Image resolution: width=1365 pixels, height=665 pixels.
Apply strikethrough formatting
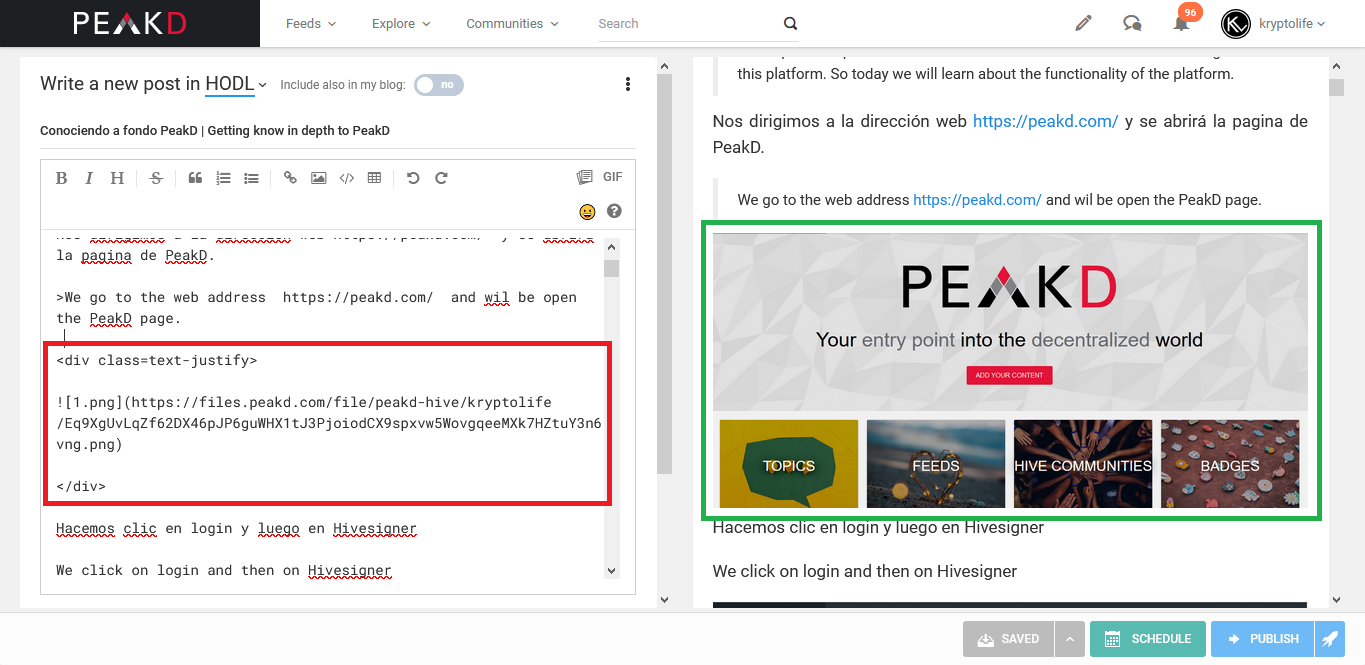[x=156, y=178]
